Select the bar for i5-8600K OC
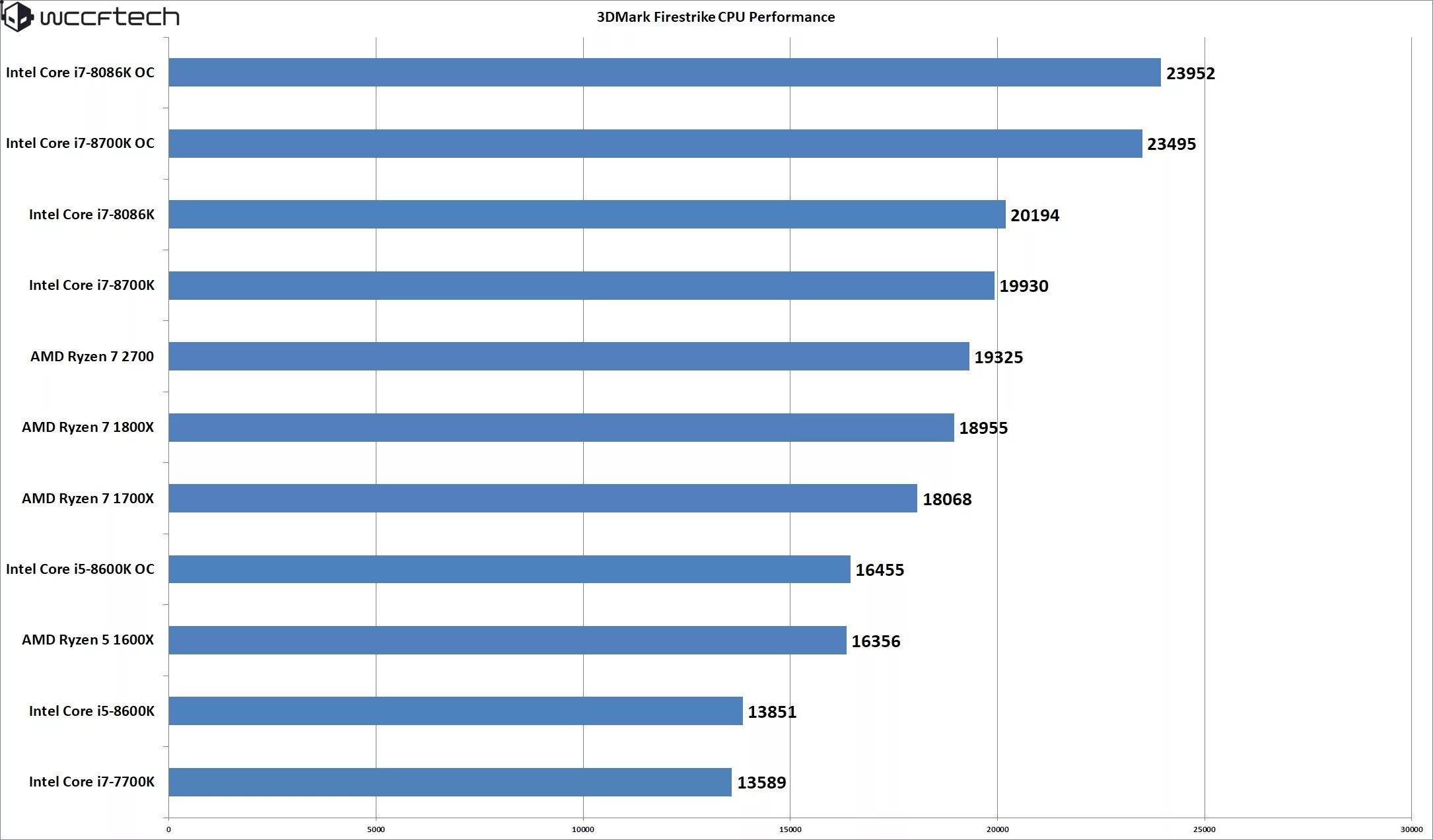The image size is (1433, 840). (509, 569)
